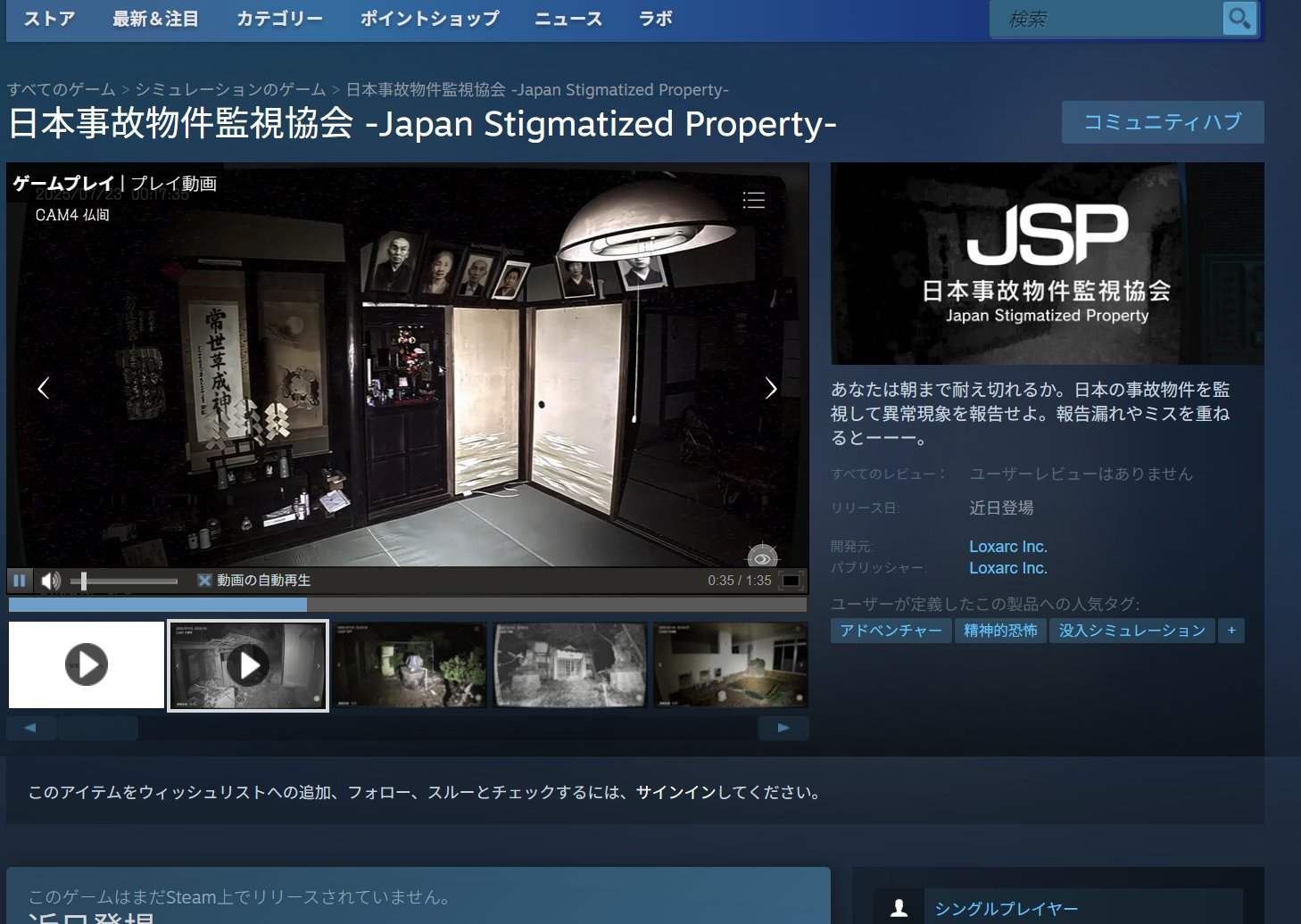1301x924 pixels.
Task: Open the room interior screenshot thumbnail
Action: 731,665
